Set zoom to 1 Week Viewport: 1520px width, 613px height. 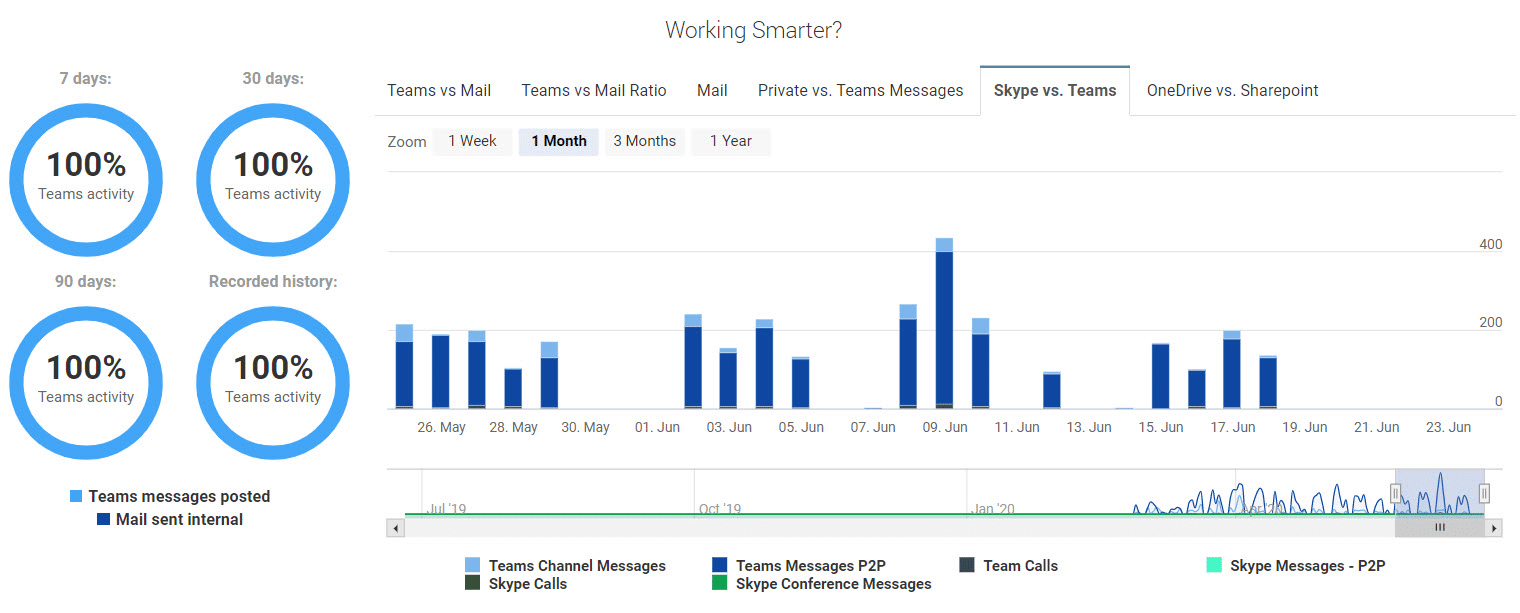point(472,142)
